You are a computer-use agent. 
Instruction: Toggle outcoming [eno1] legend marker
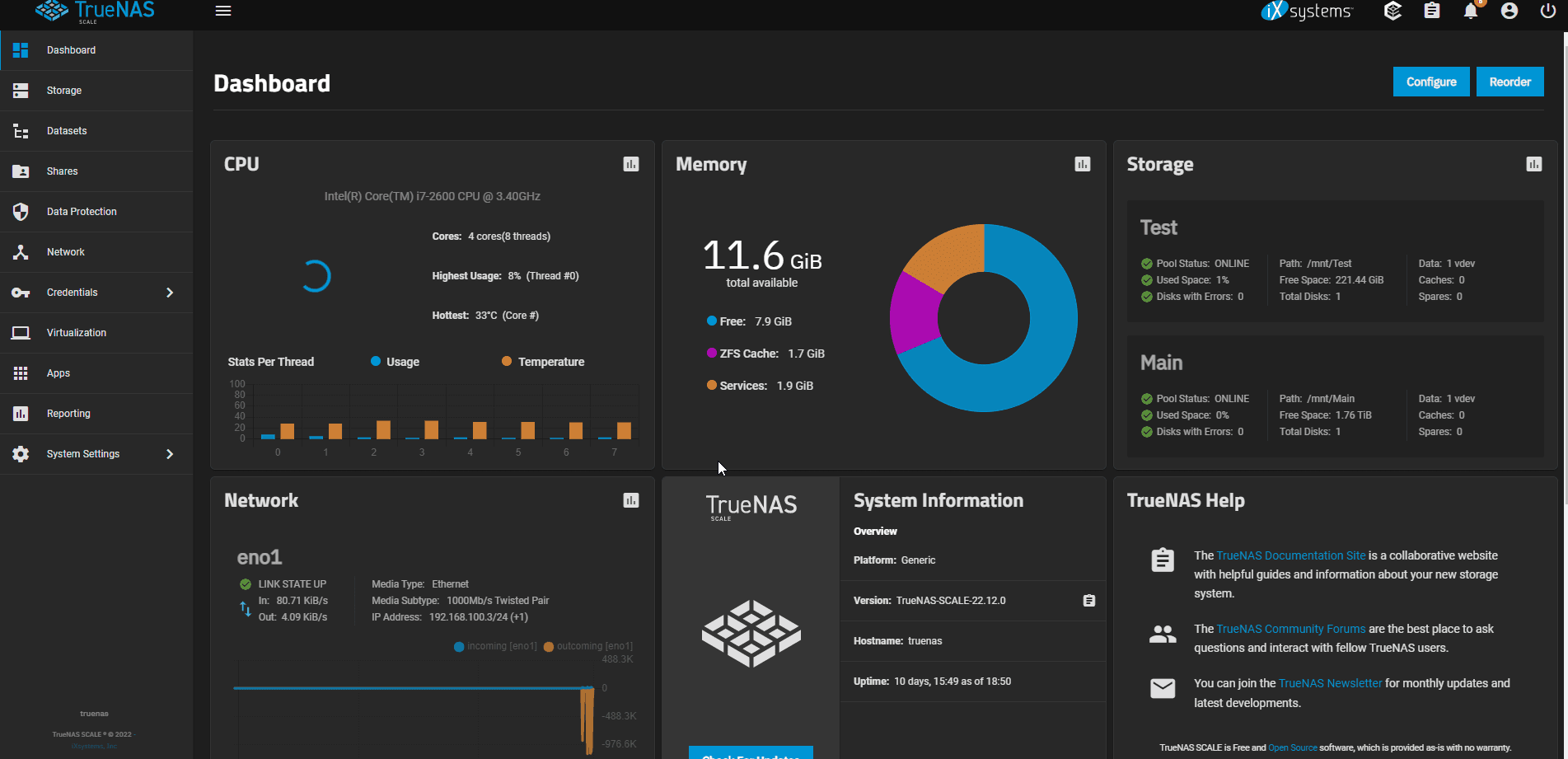coord(549,646)
